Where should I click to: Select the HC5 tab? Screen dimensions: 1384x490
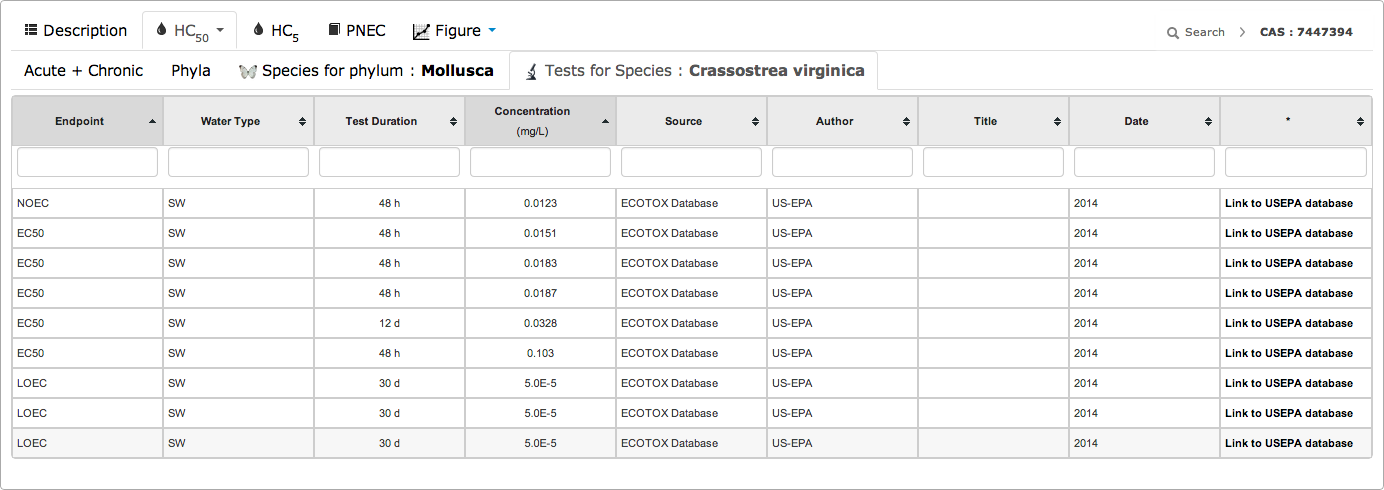click(276, 31)
